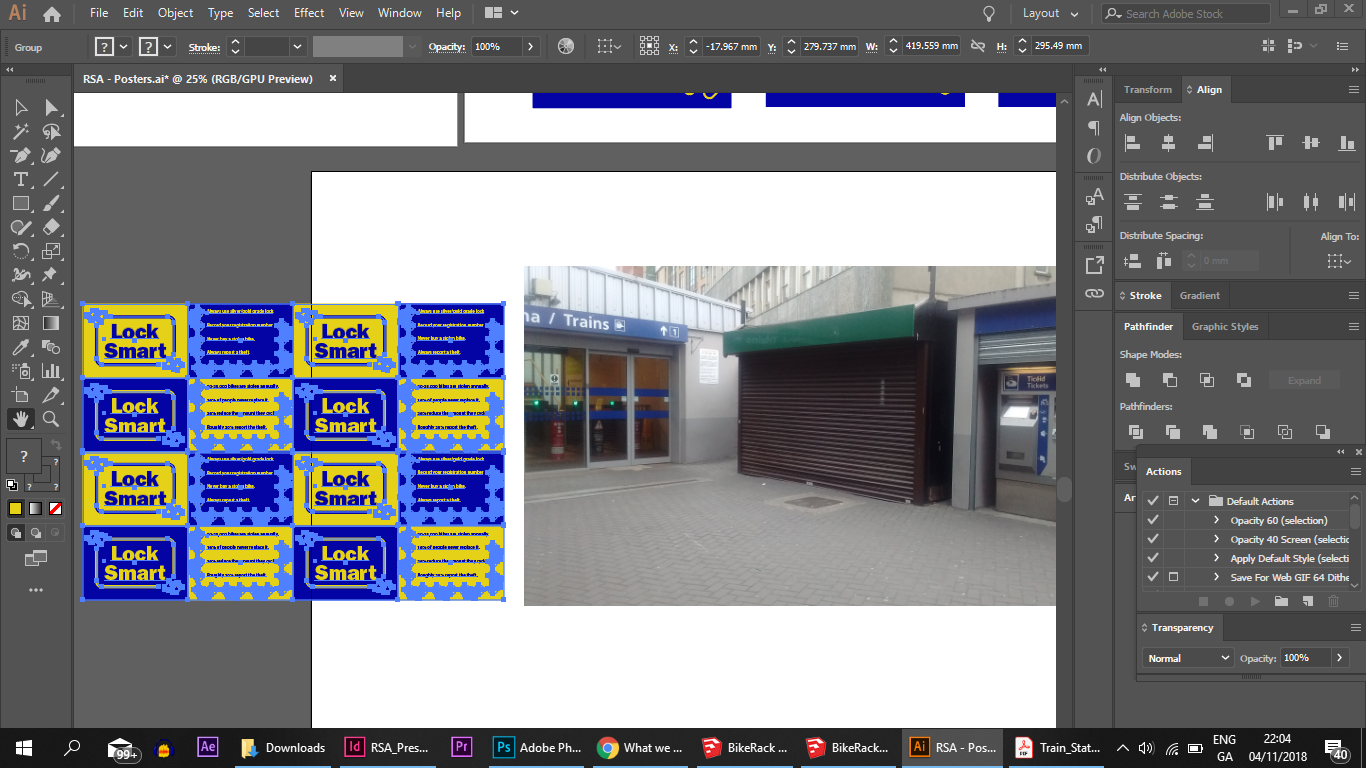
Task: Switch to the Graphic Styles tab
Action: tap(1225, 326)
